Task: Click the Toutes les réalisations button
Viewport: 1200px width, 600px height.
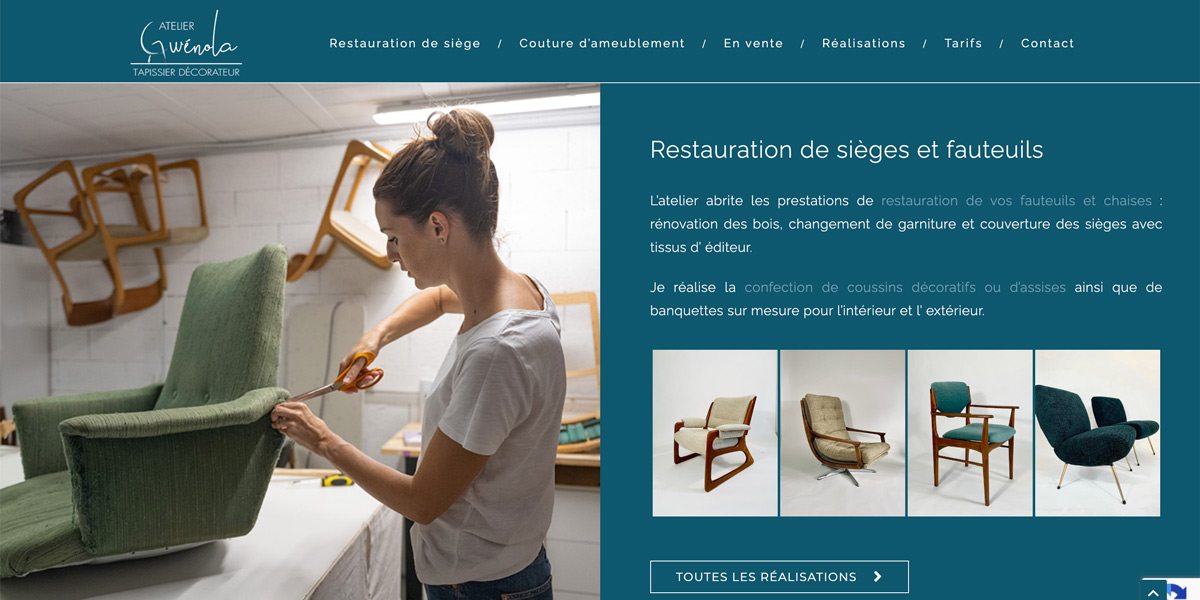Action: click(779, 577)
